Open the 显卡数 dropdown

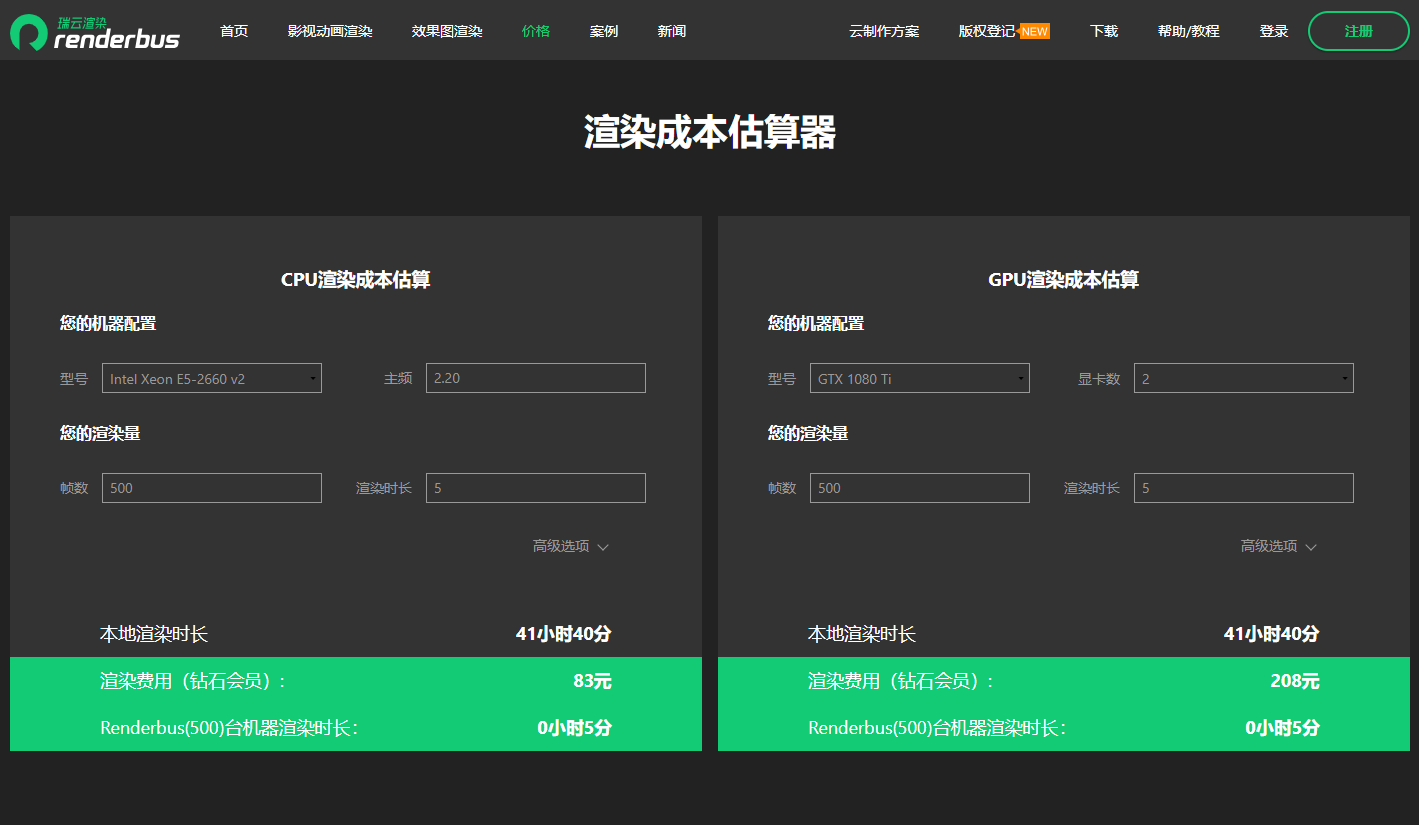(1244, 378)
